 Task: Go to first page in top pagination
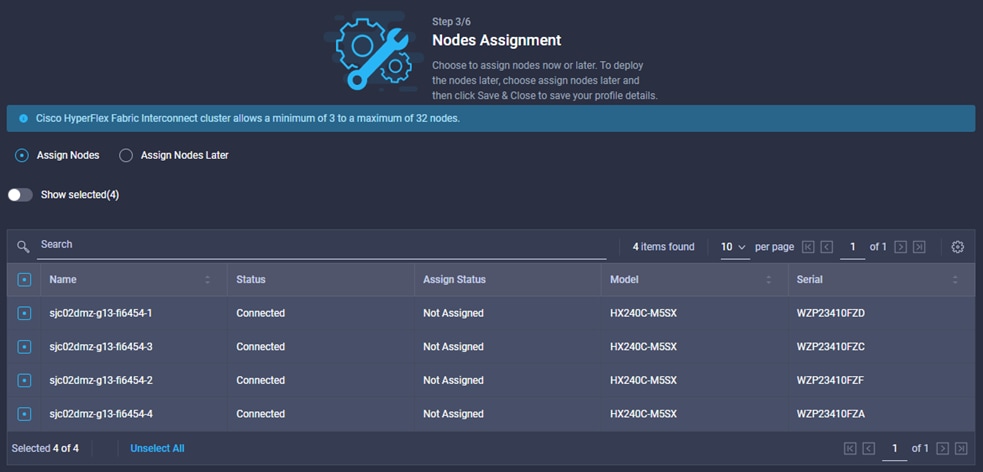coord(808,247)
